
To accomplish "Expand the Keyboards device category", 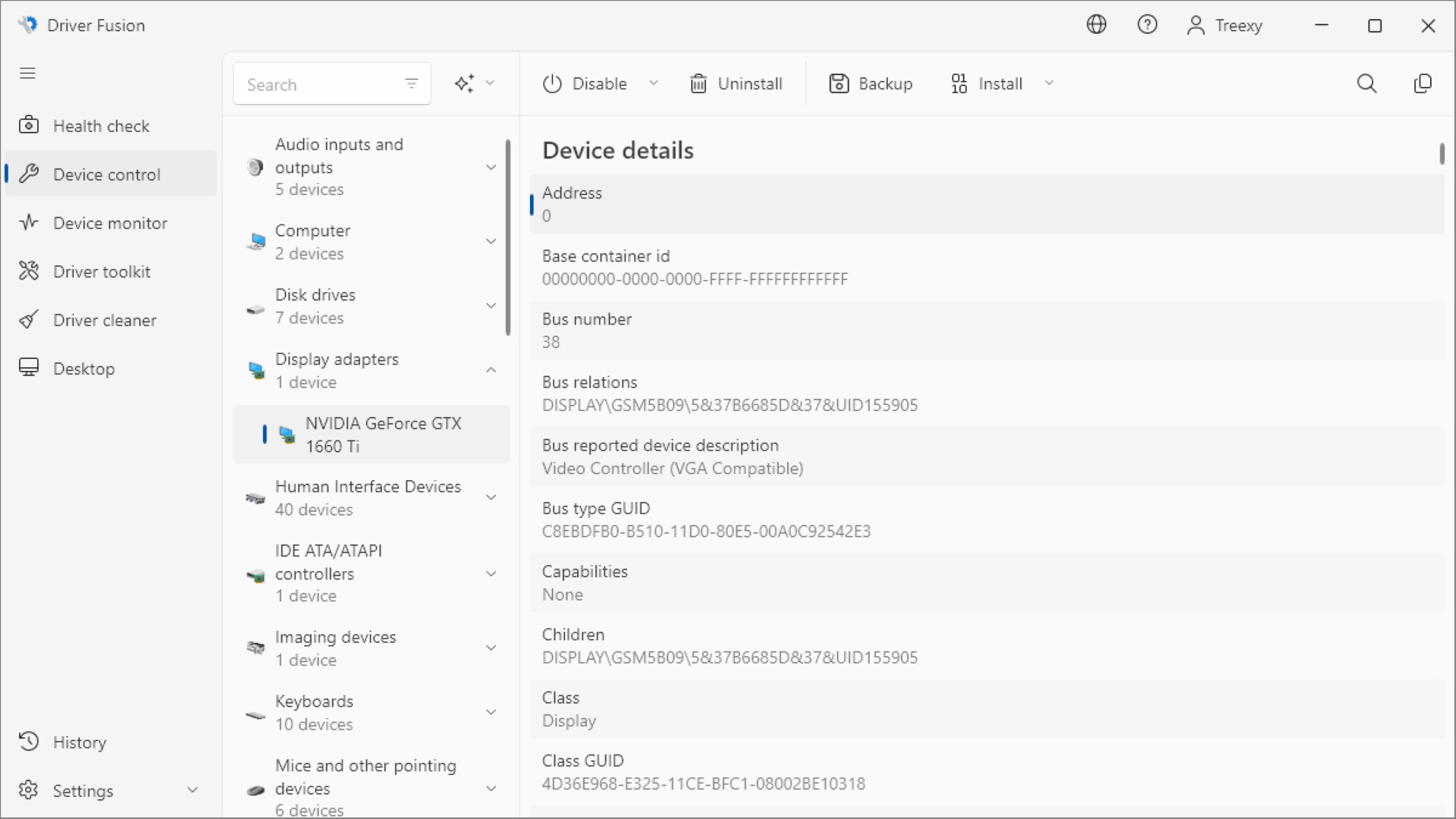I will click(491, 712).
